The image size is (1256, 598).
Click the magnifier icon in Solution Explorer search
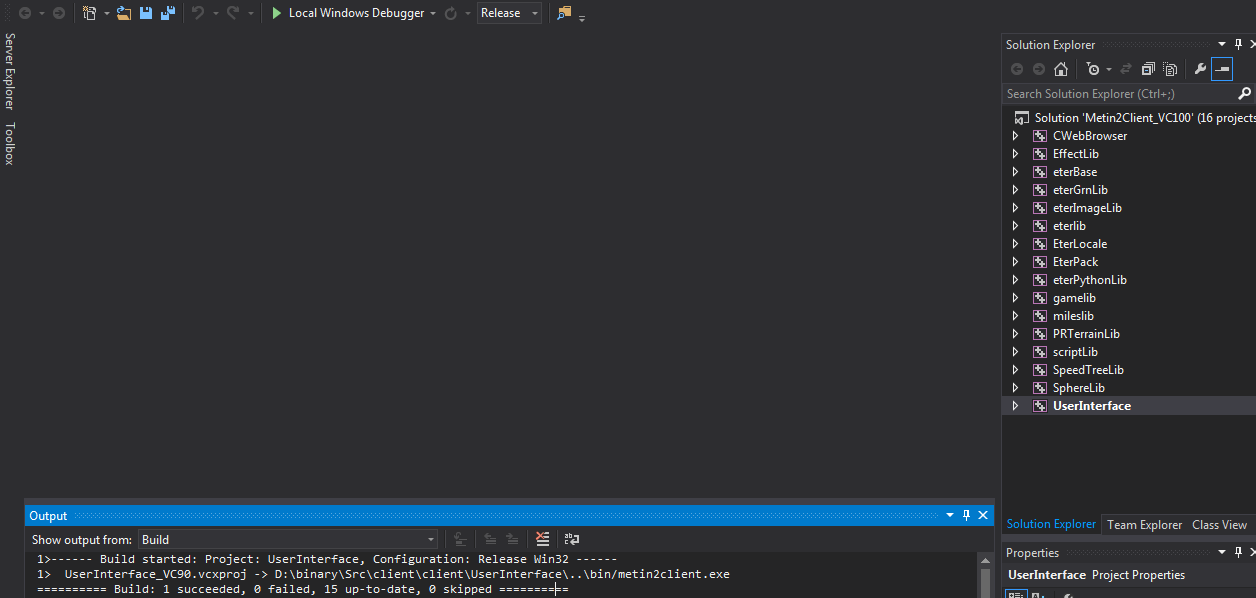(x=1245, y=93)
